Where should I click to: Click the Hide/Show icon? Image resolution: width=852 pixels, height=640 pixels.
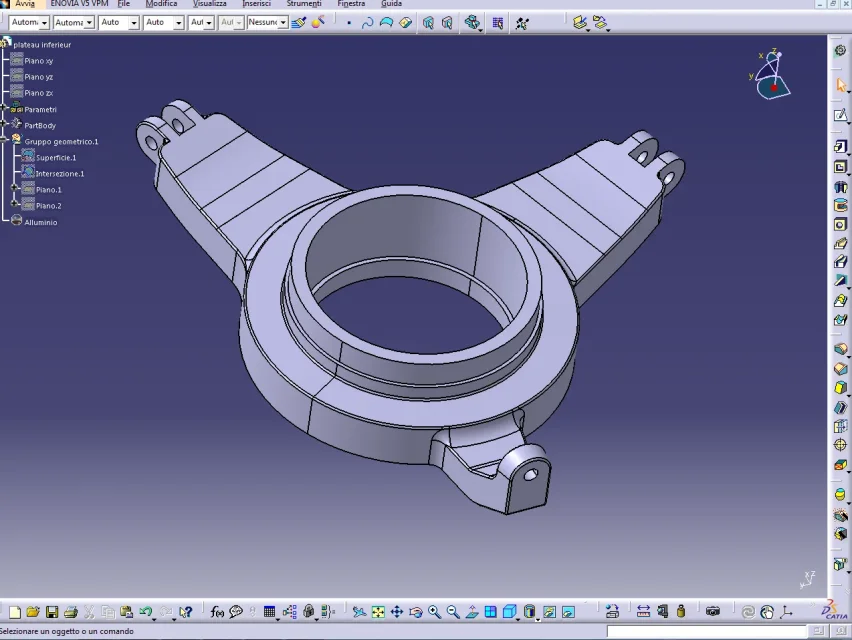tap(549, 612)
